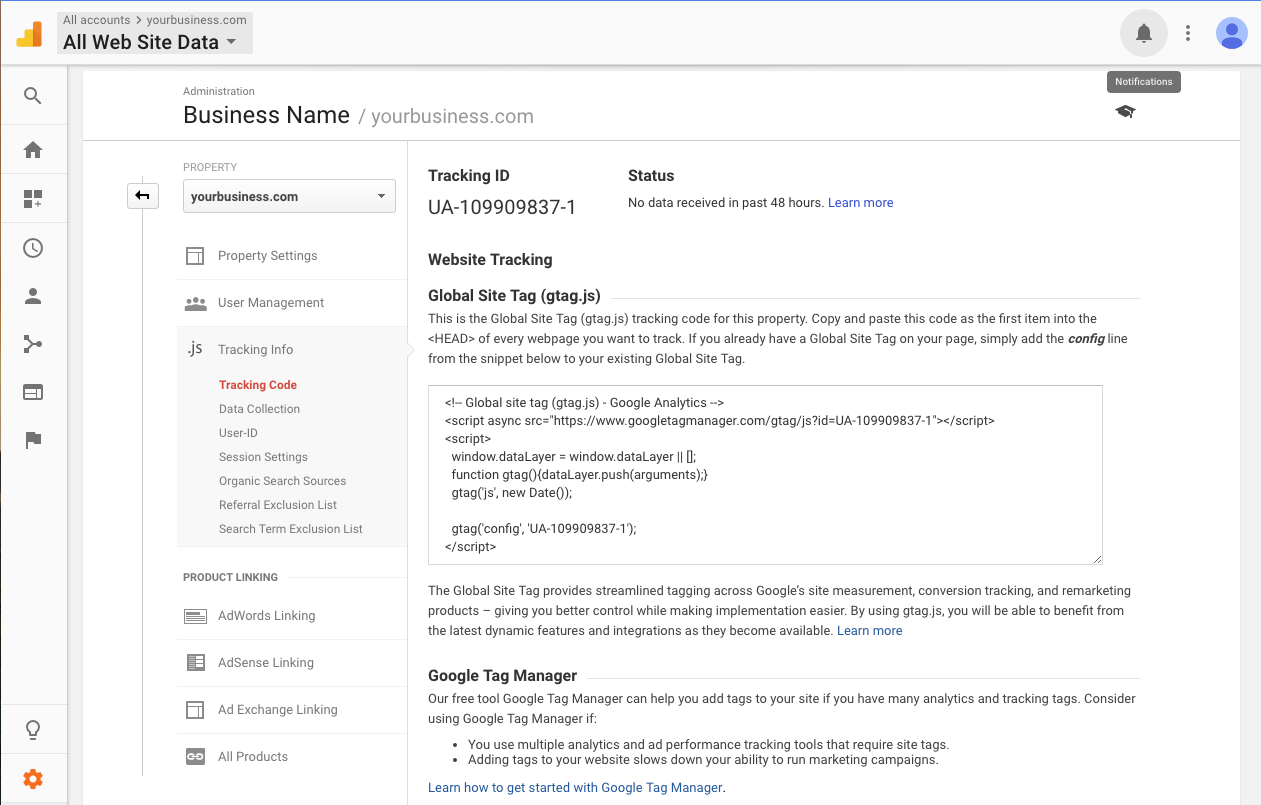Open Behavior window icon in sidebar

(33, 393)
